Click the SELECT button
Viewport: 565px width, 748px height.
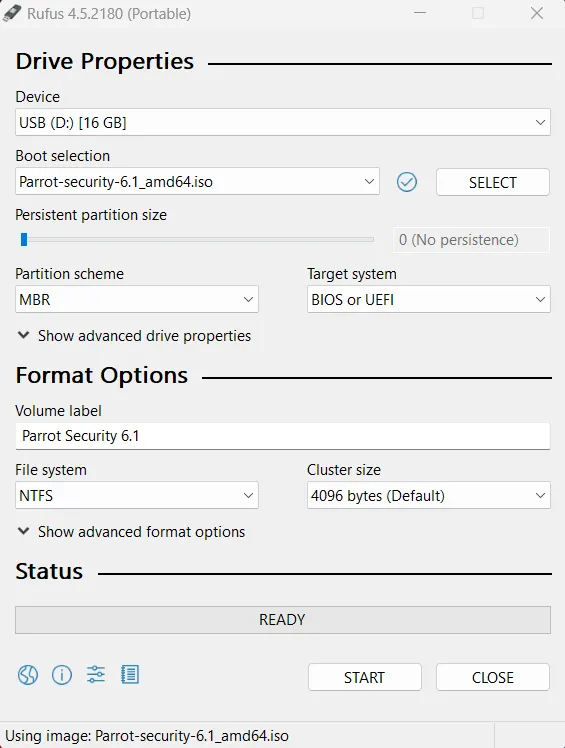tap(492, 182)
